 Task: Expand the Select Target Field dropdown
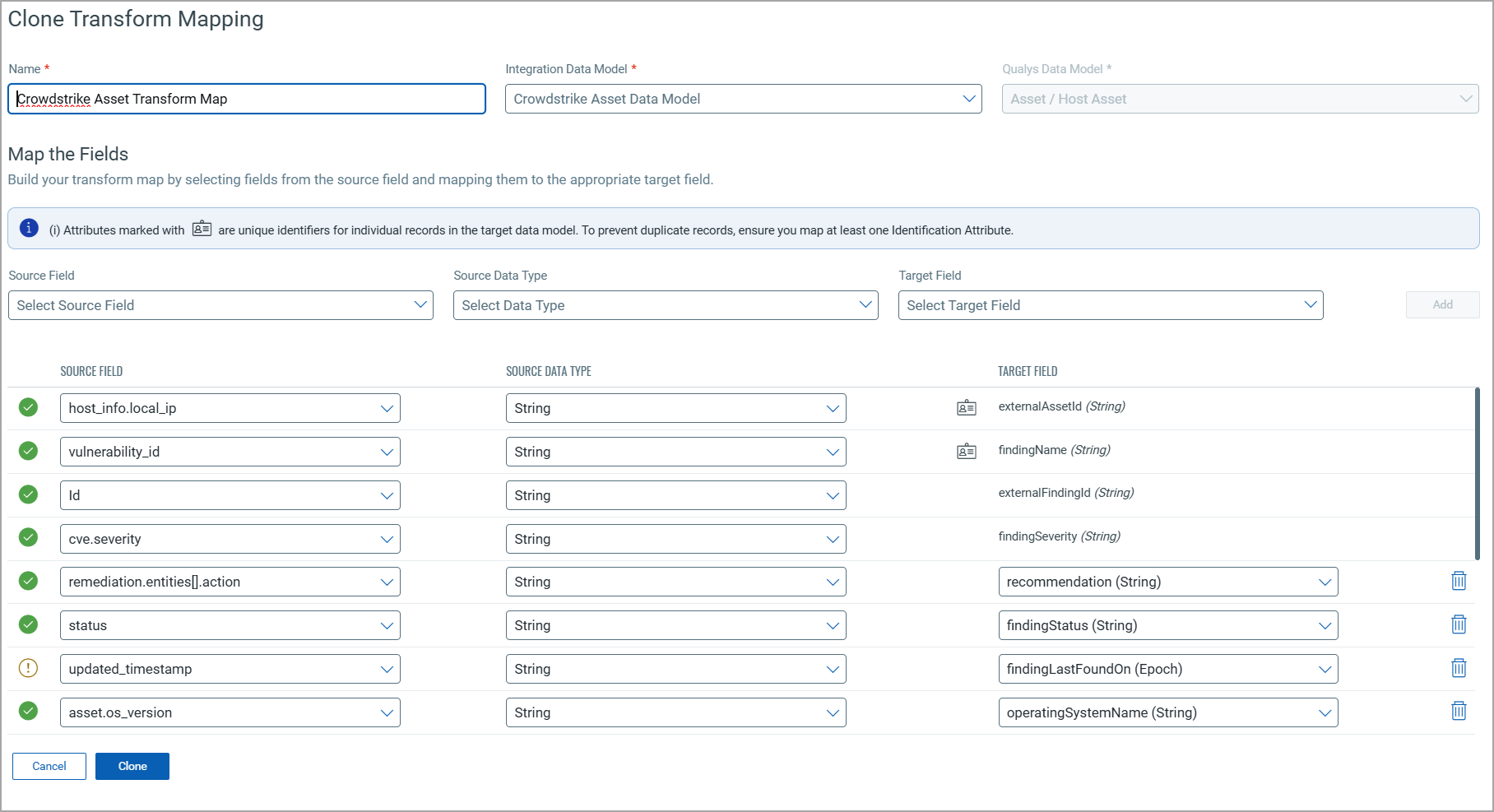coord(1110,305)
